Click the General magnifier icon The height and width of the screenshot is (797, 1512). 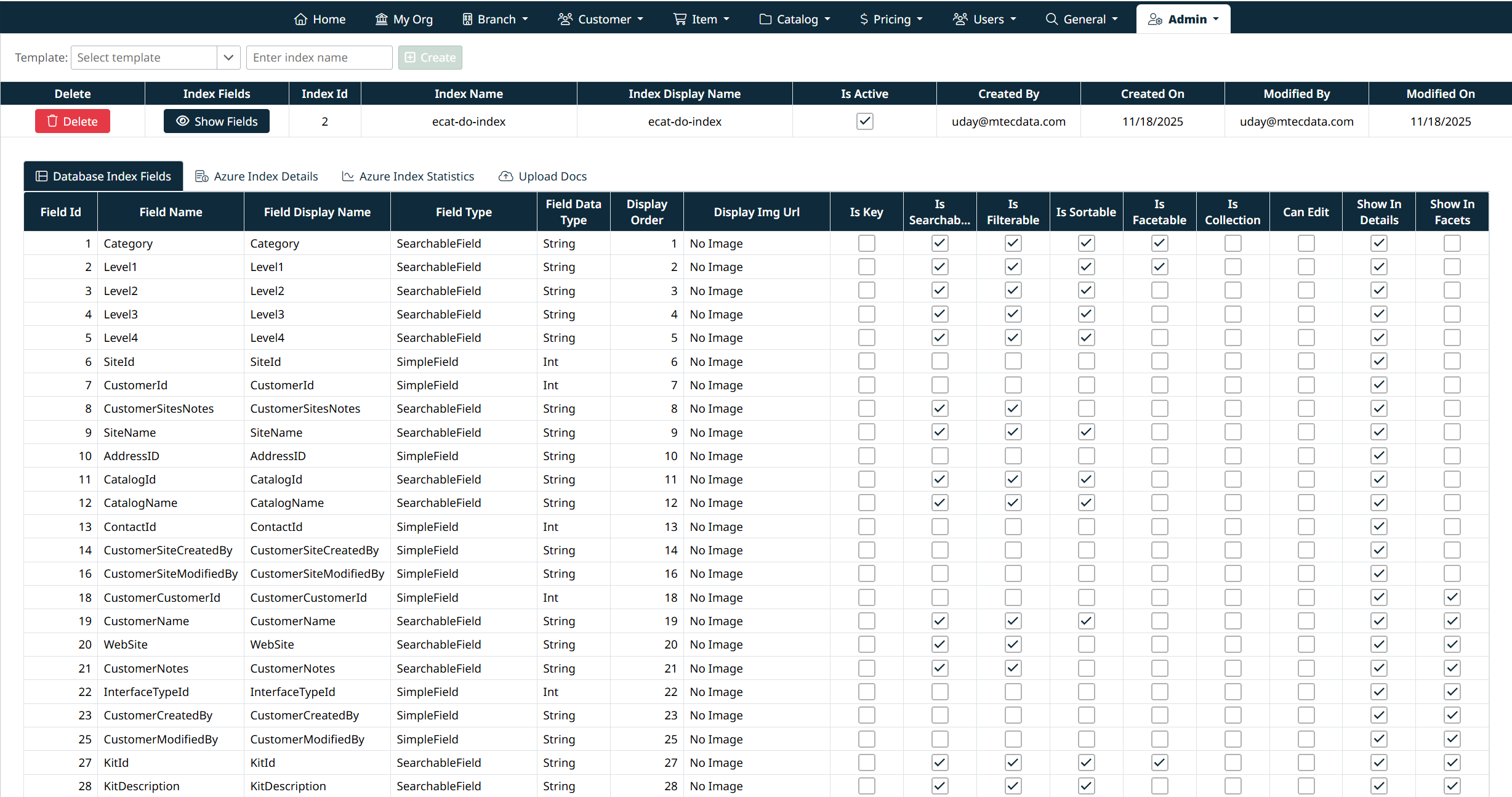pyautogui.click(x=1052, y=19)
